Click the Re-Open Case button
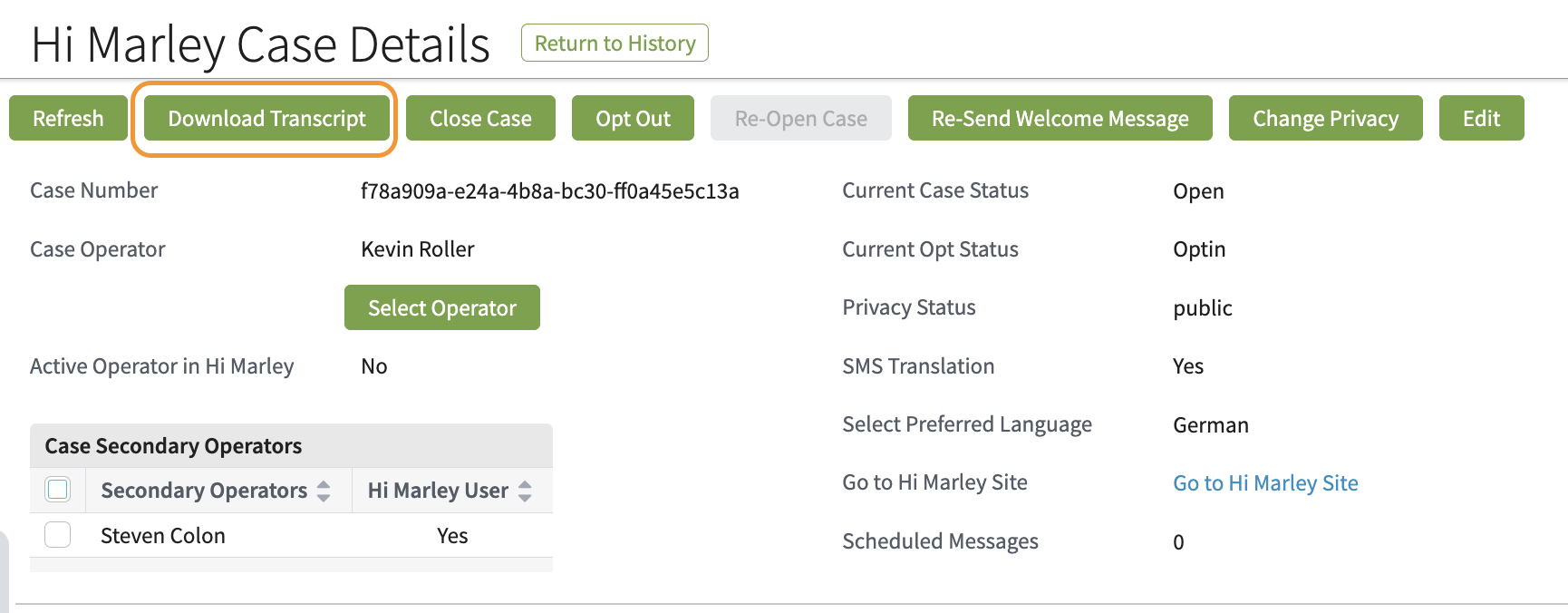 tap(800, 118)
